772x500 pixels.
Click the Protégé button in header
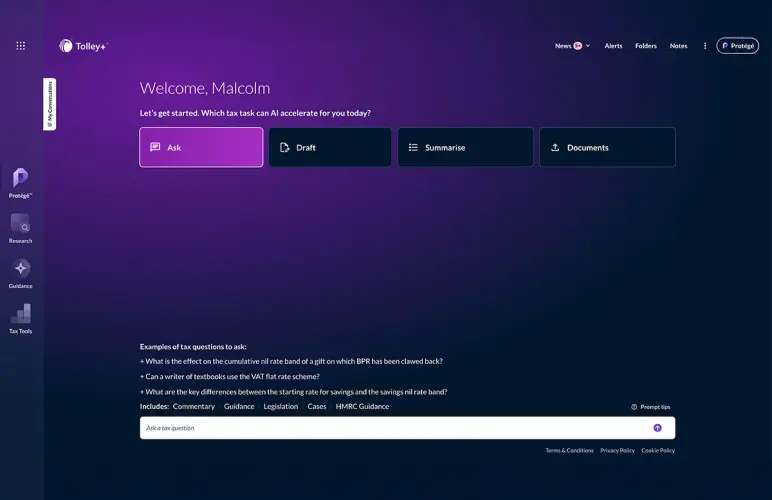pyautogui.click(x=738, y=46)
